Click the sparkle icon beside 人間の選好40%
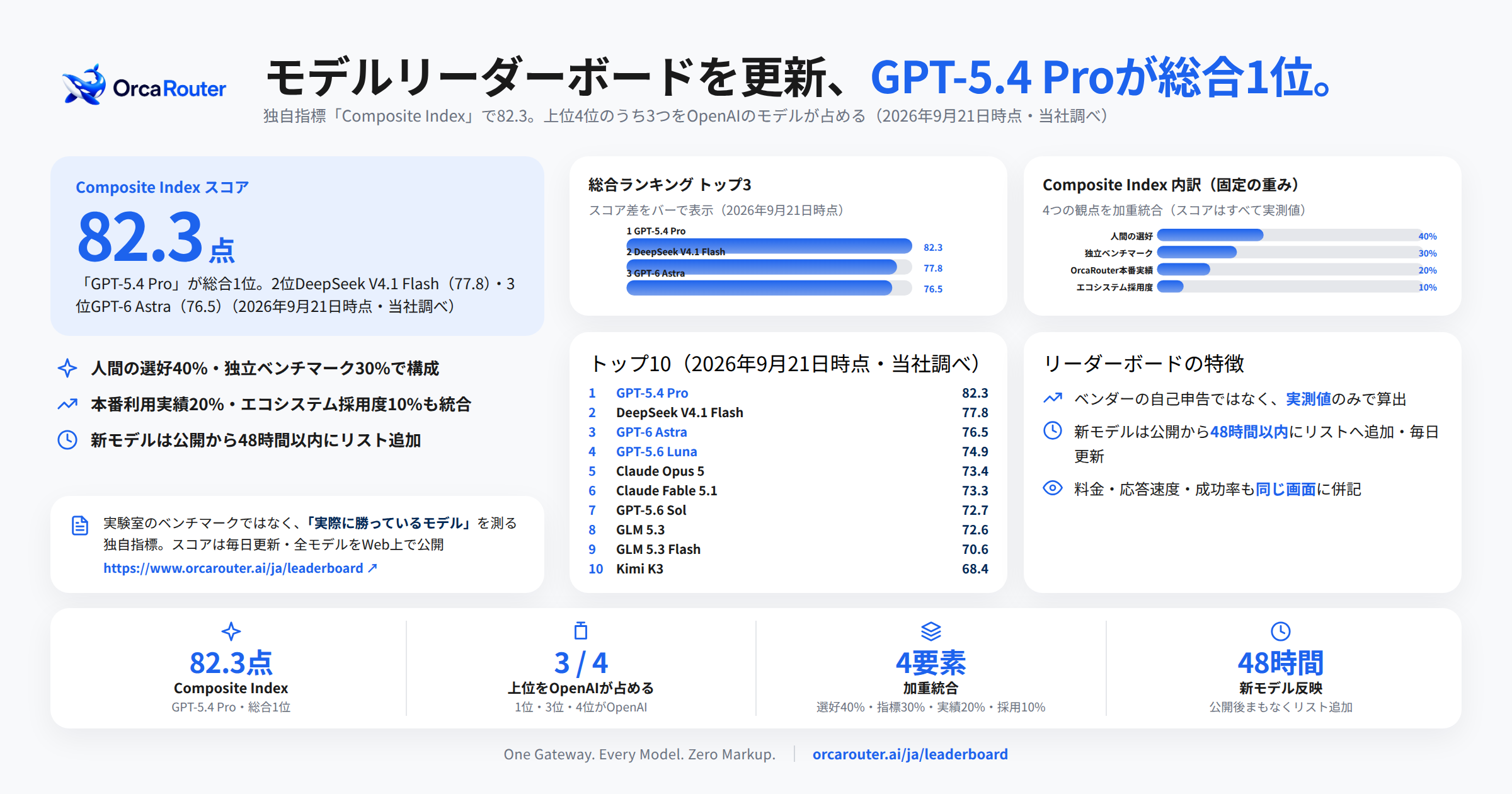The width and height of the screenshot is (1512, 794). point(67,368)
